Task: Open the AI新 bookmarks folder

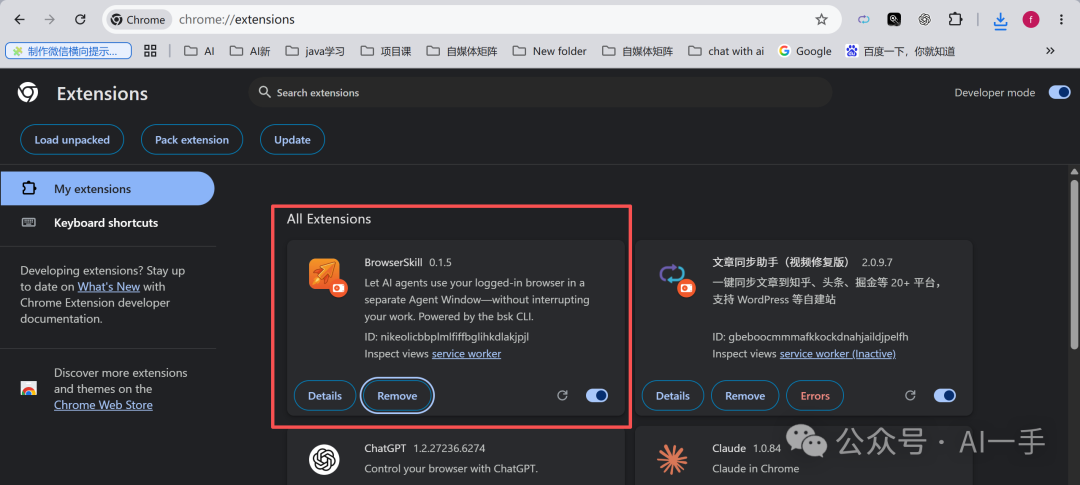Action: (249, 50)
